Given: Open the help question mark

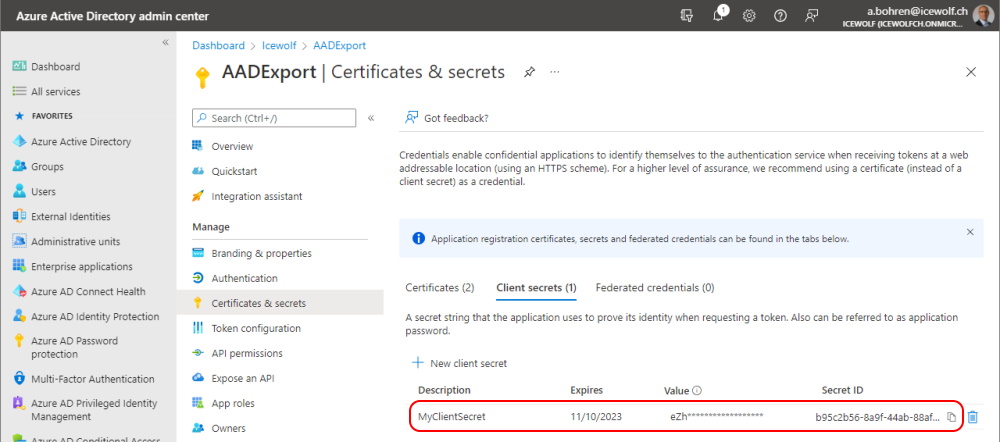Looking at the screenshot, I should (x=780, y=16).
